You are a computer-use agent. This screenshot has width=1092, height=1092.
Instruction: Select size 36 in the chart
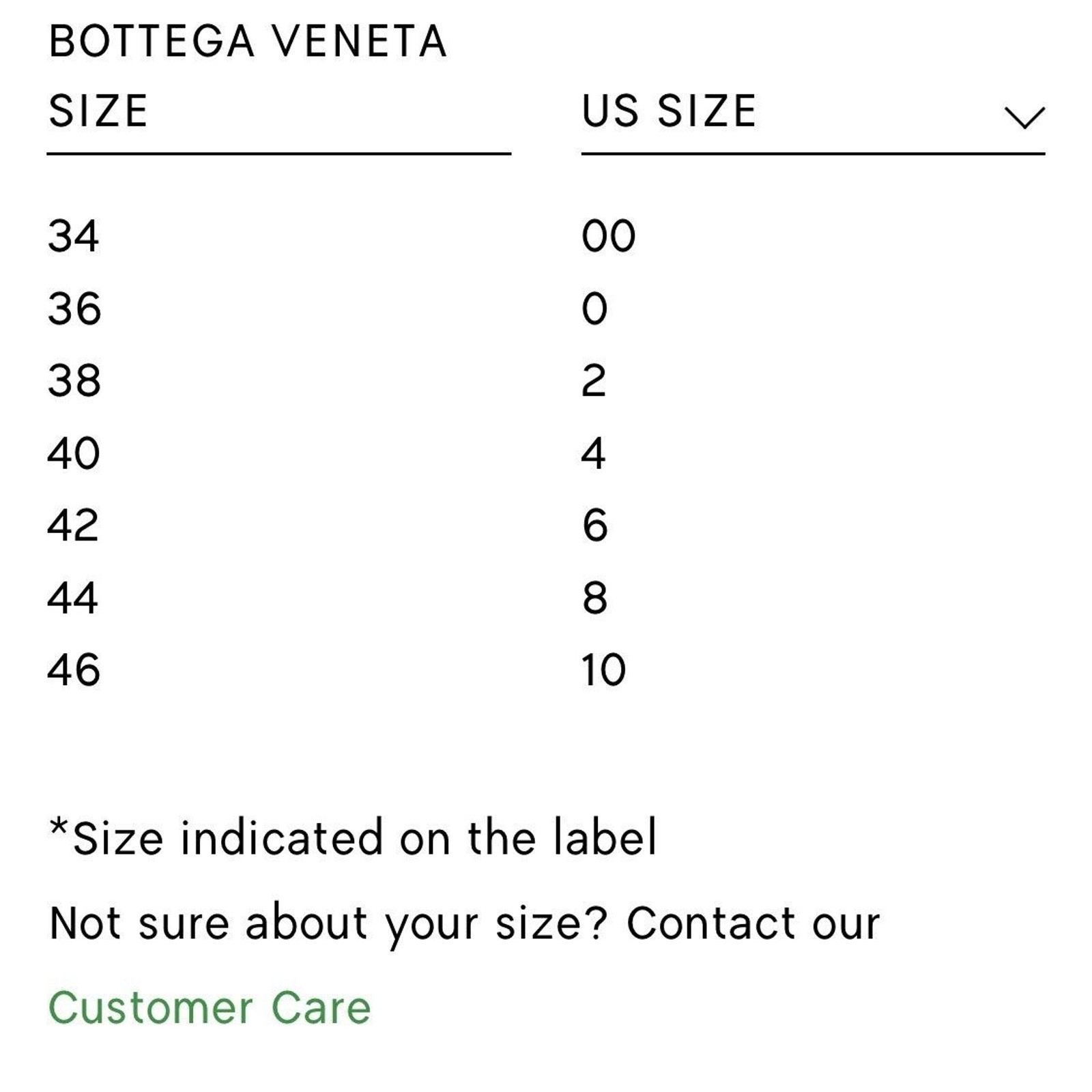point(74,308)
